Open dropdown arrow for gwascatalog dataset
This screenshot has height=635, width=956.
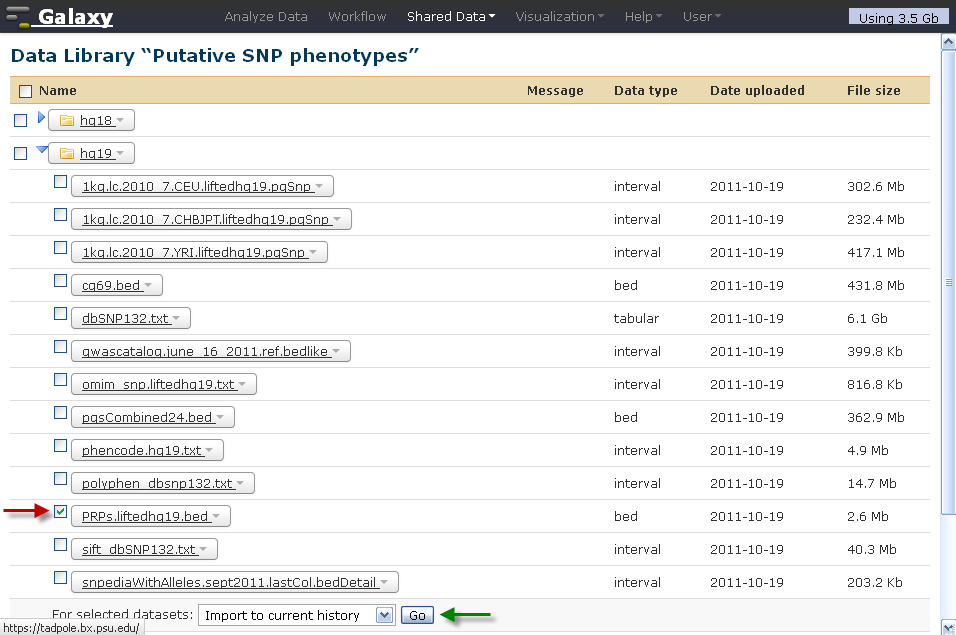[x=336, y=350]
